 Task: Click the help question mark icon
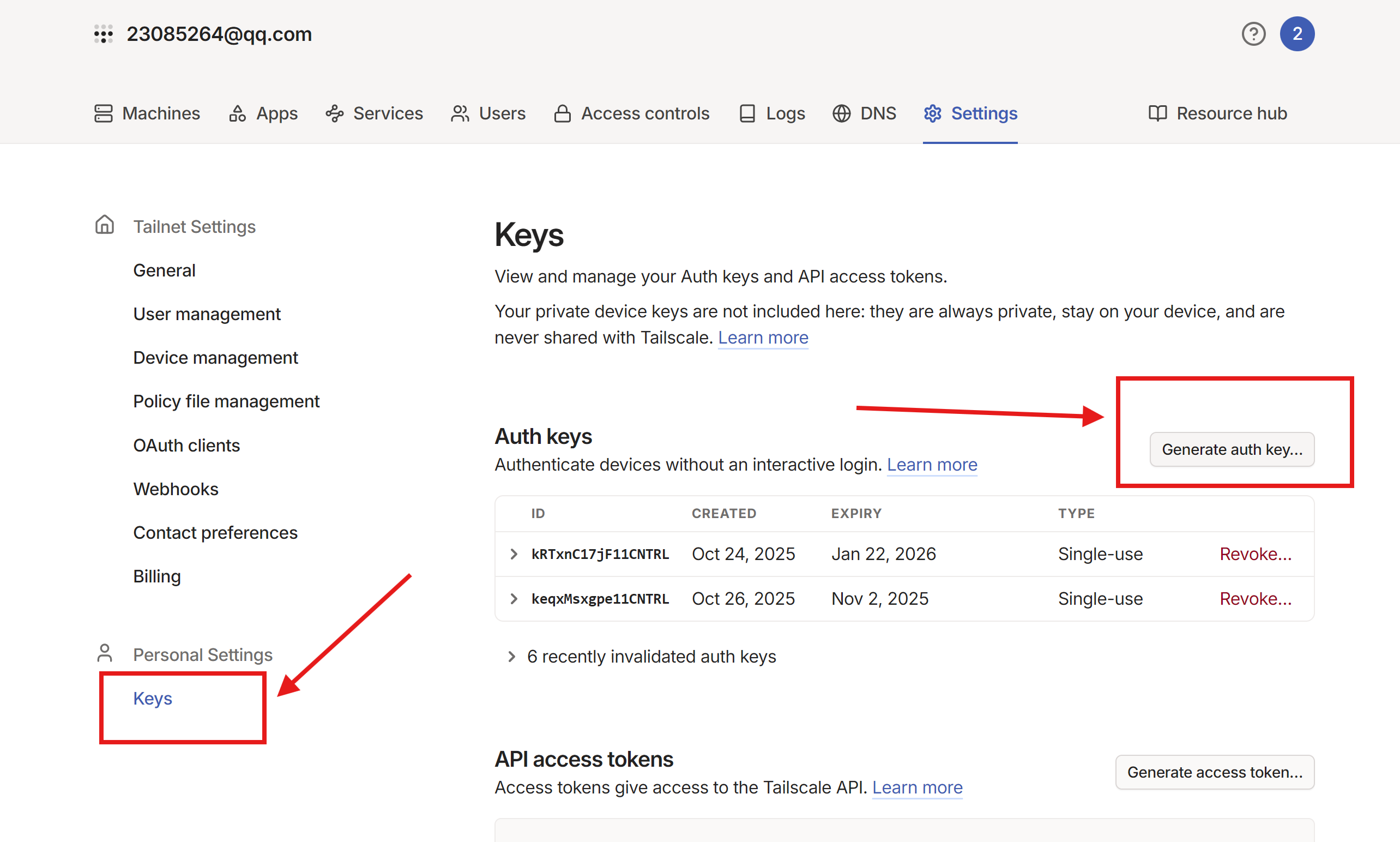coord(1253,34)
